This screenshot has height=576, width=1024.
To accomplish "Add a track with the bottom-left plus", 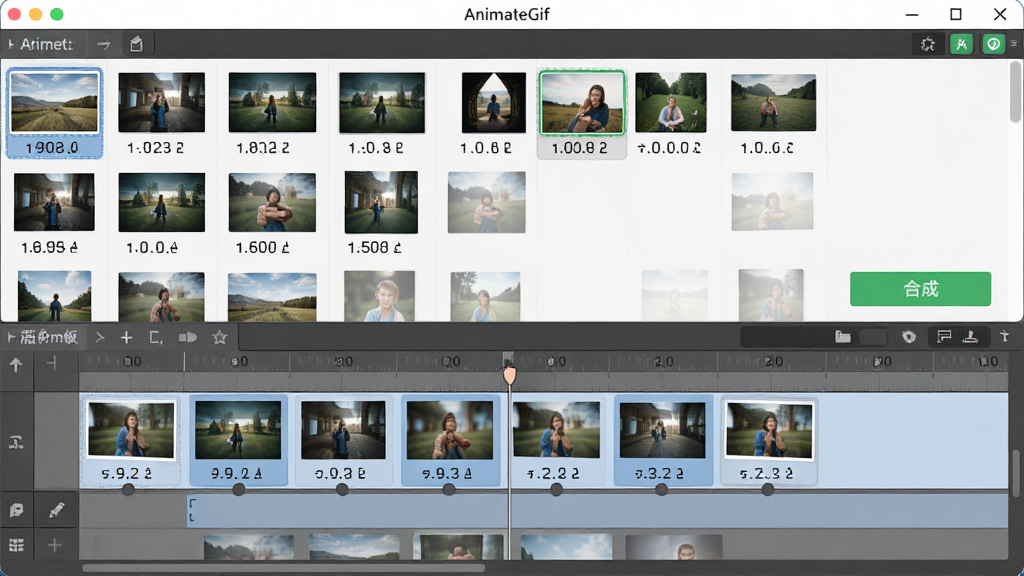I will 55,545.
